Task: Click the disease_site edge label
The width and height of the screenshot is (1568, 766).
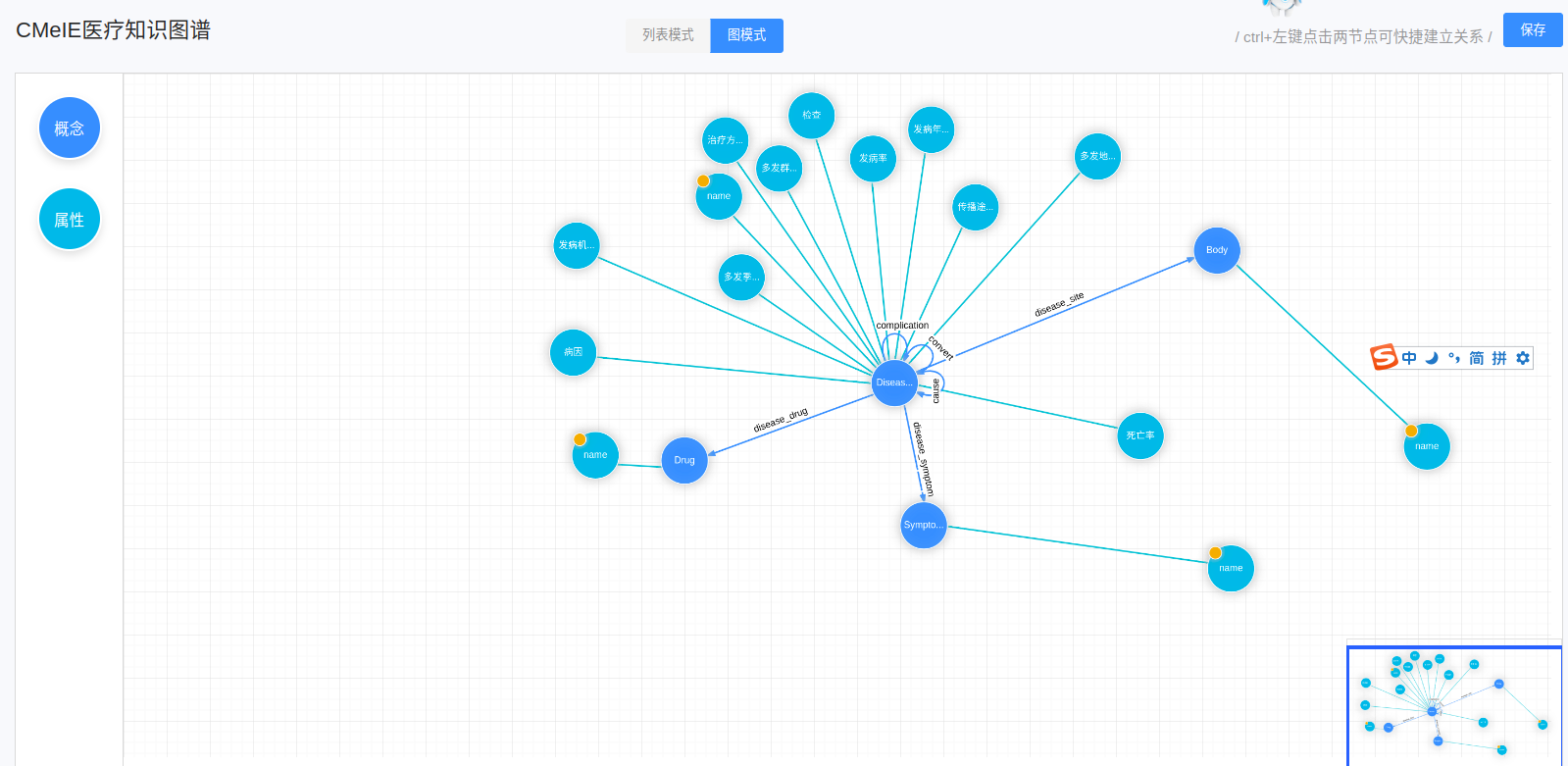Action: point(1059,304)
